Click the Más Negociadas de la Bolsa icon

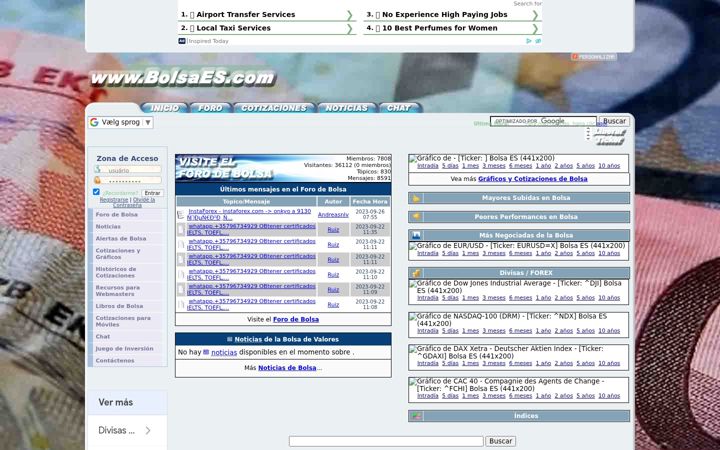[416, 235]
